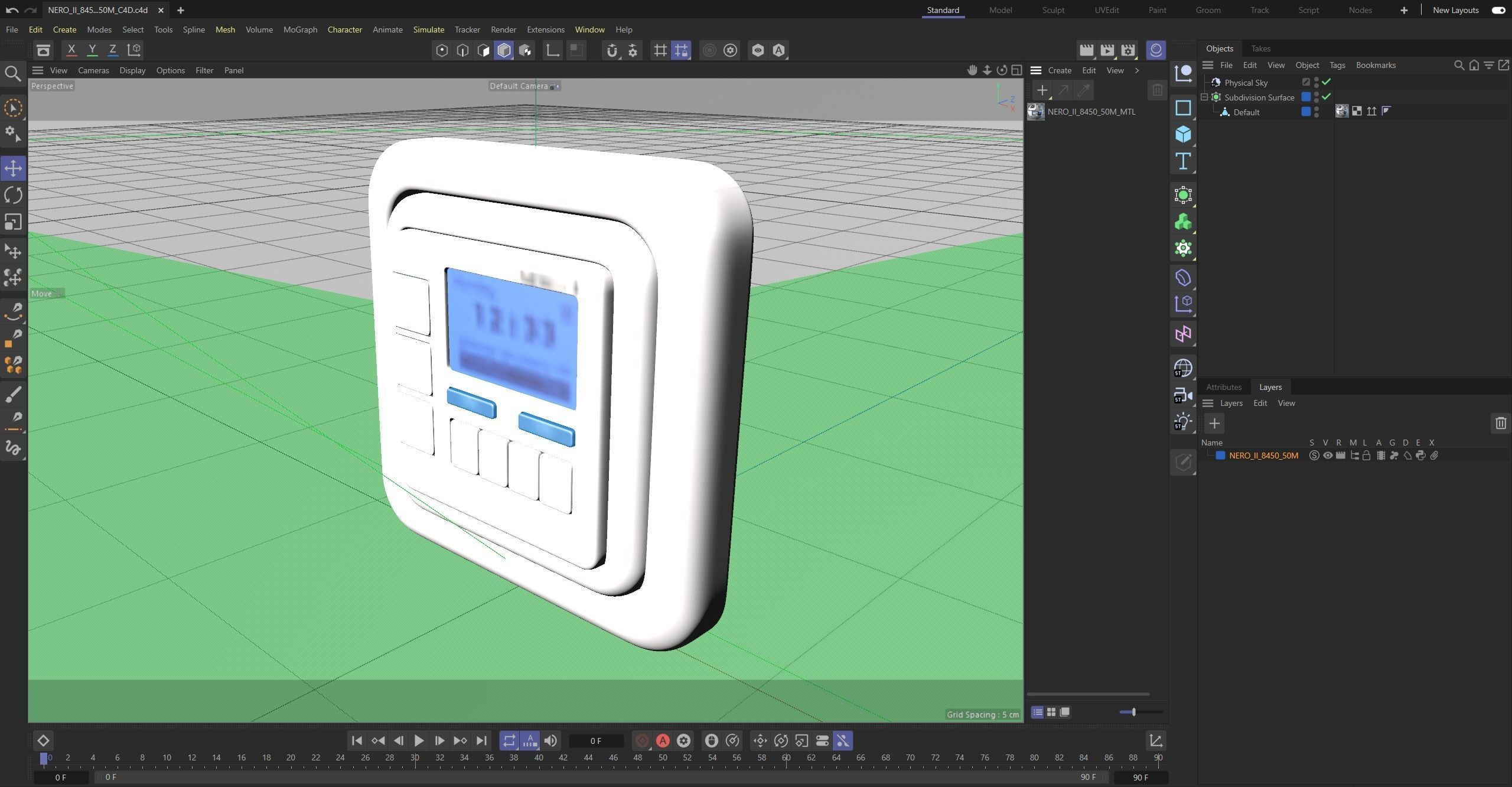This screenshot has height=787, width=1512.
Task: Click the Paint brush tool
Action: click(13, 394)
